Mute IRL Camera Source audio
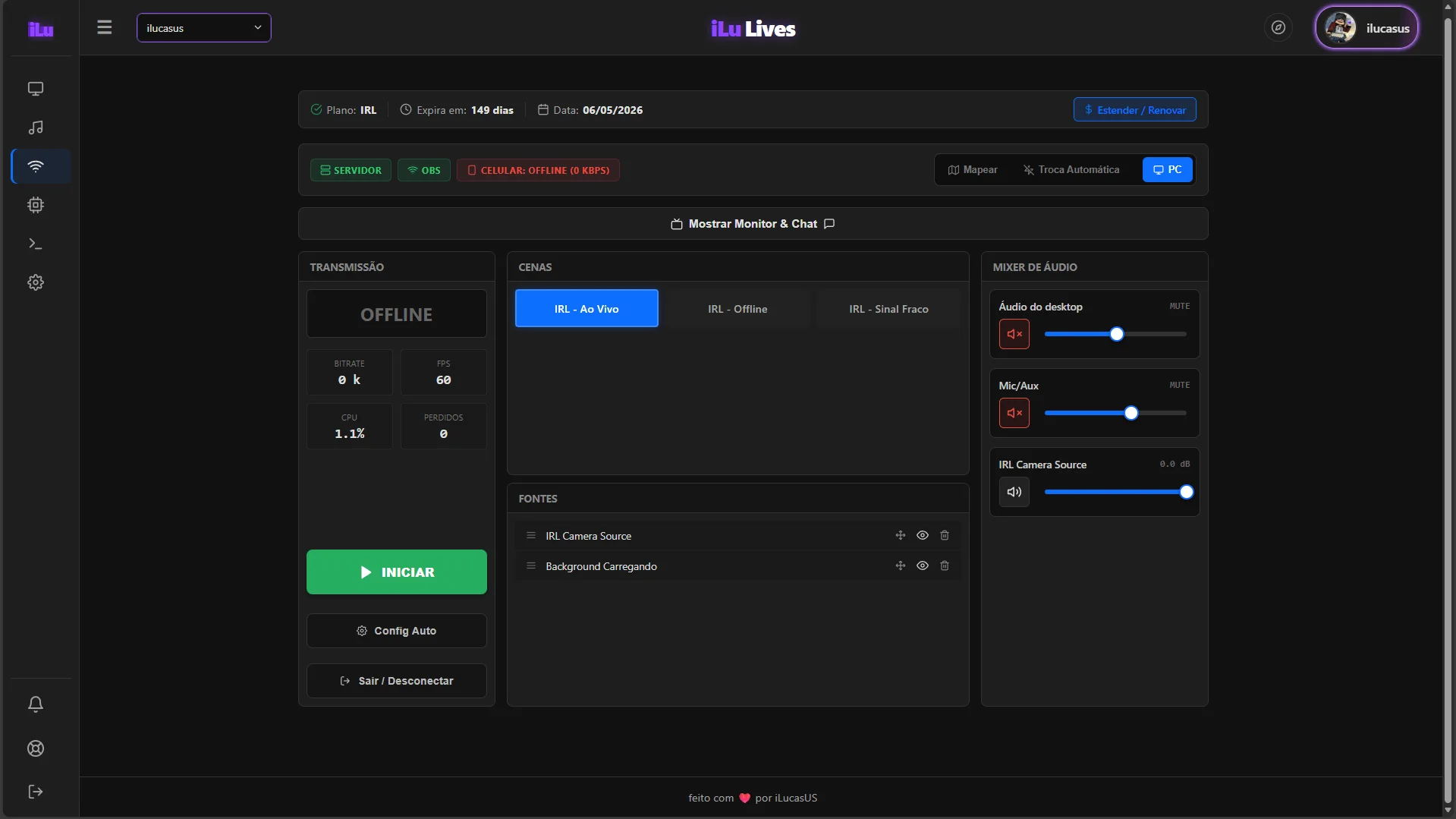Viewport: 1456px width, 819px height. tap(1014, 492)
